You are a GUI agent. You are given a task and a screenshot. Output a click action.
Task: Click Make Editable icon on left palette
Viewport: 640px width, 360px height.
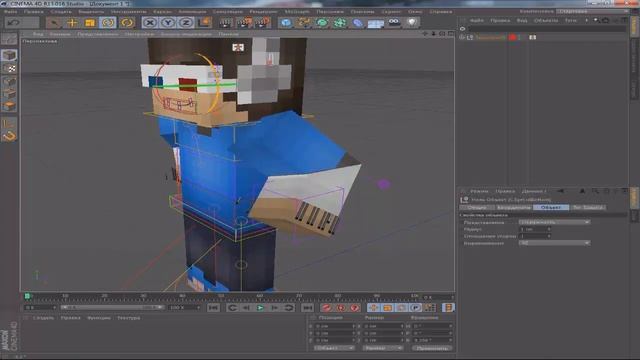9,40
